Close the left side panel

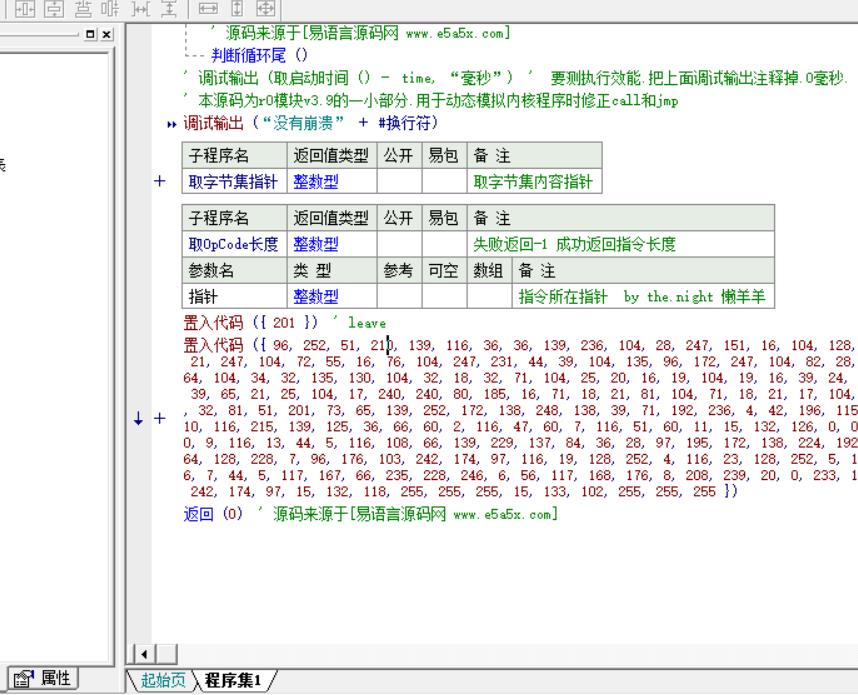(x=108, y=34)
